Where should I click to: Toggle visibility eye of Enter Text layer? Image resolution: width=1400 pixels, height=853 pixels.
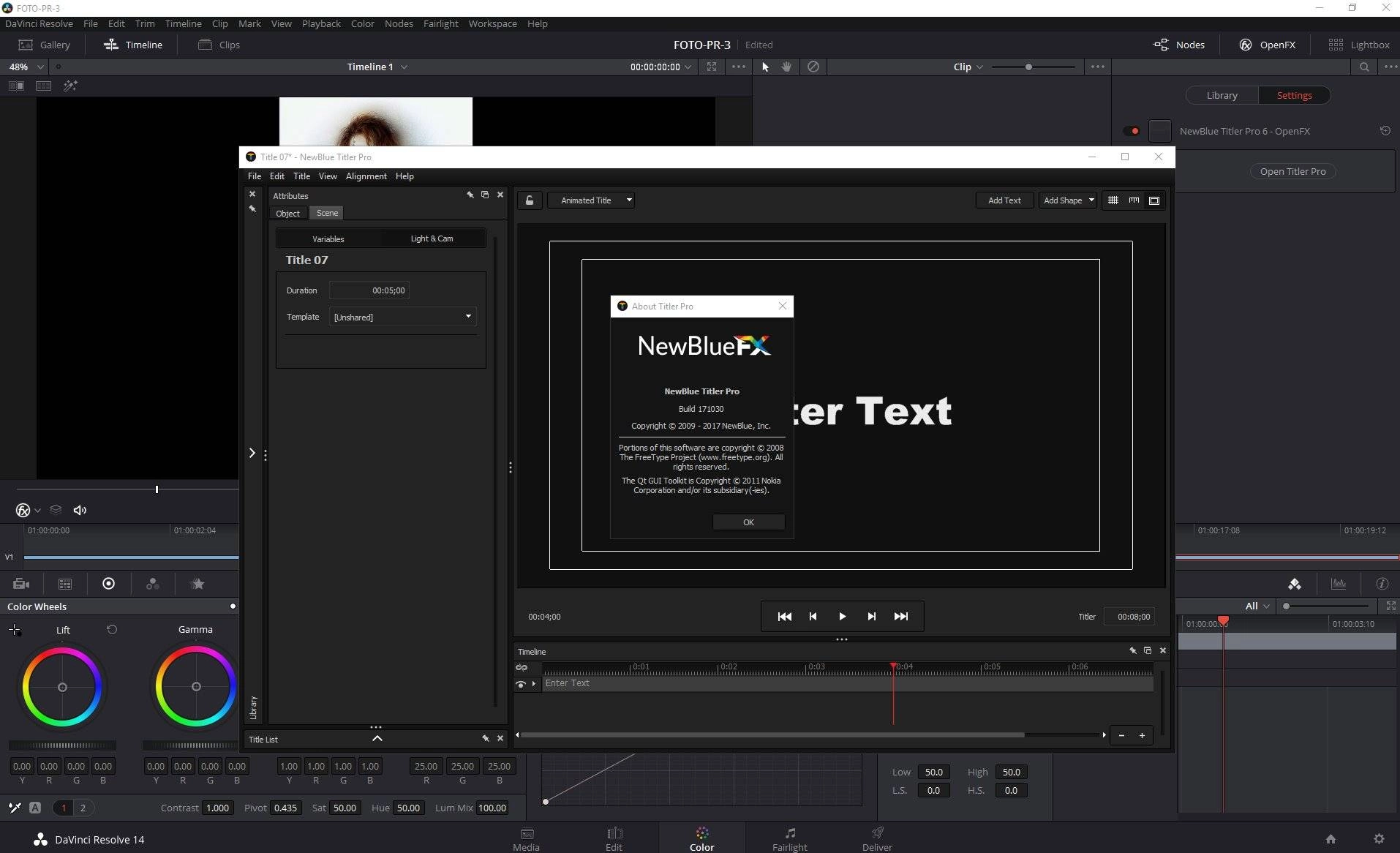[x=520, y=684]
